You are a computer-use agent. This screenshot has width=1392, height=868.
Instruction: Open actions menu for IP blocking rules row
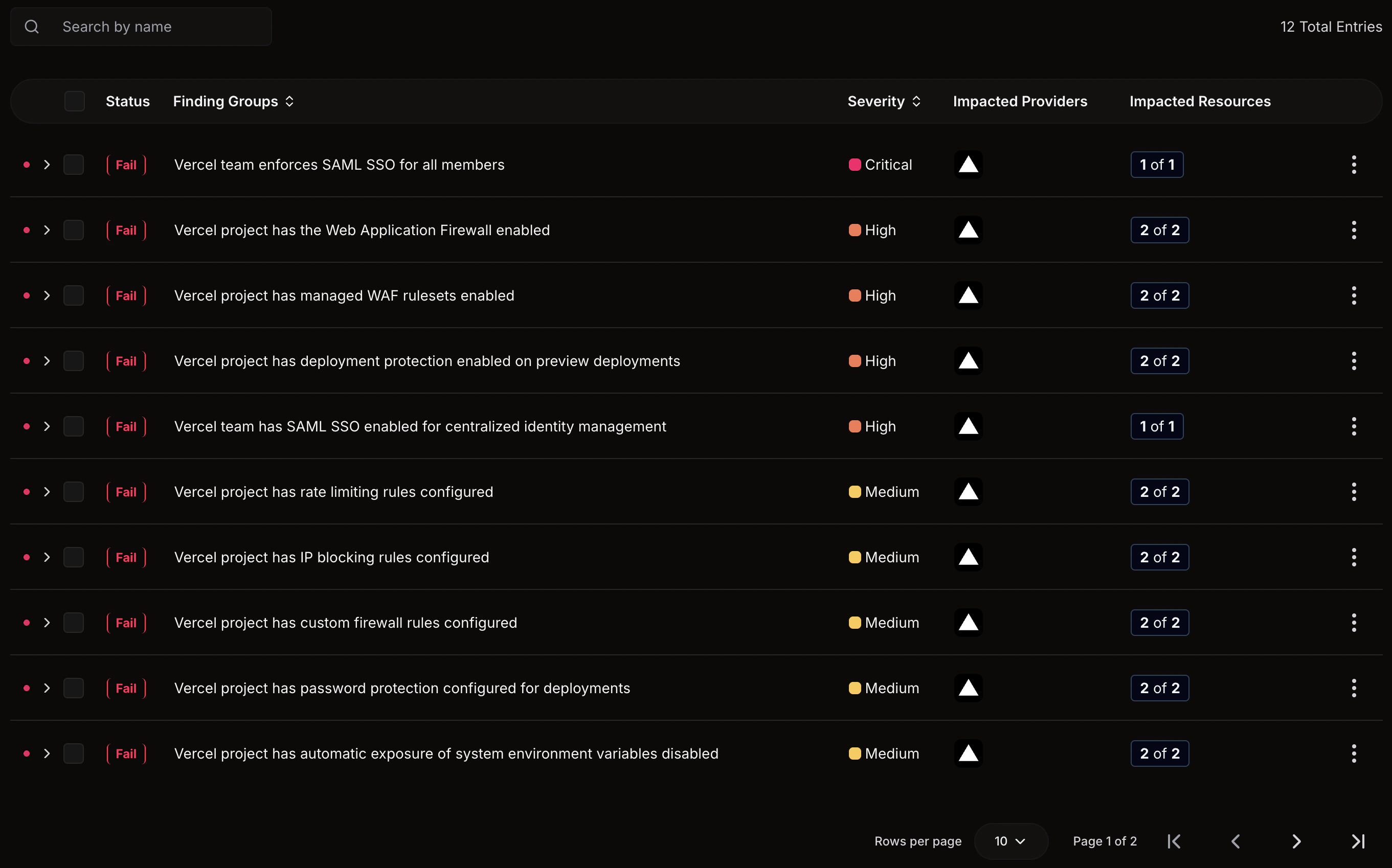tap(1354, 557)
